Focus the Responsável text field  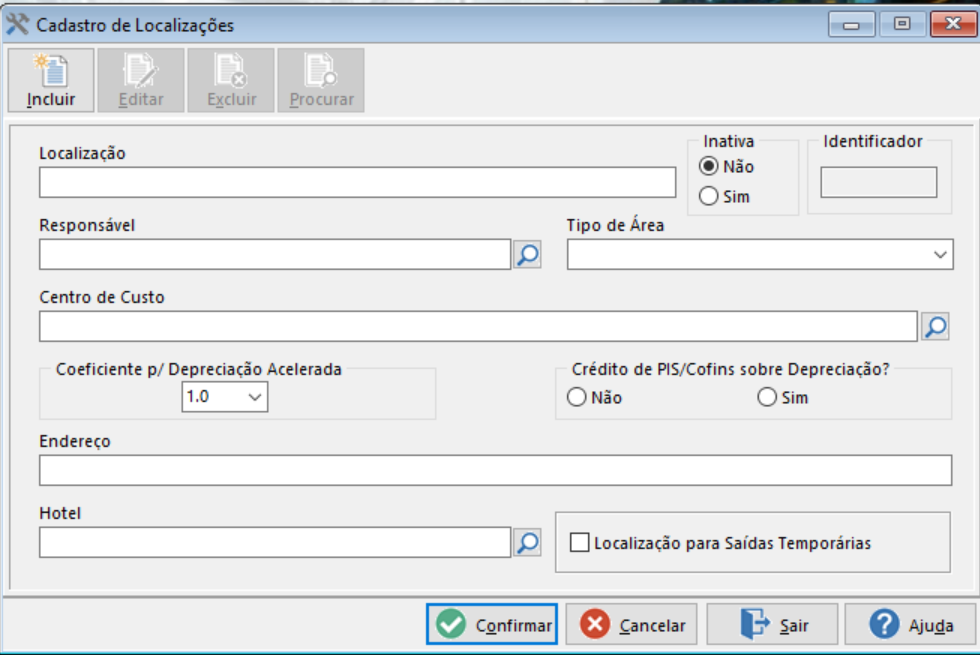(275, 254)
